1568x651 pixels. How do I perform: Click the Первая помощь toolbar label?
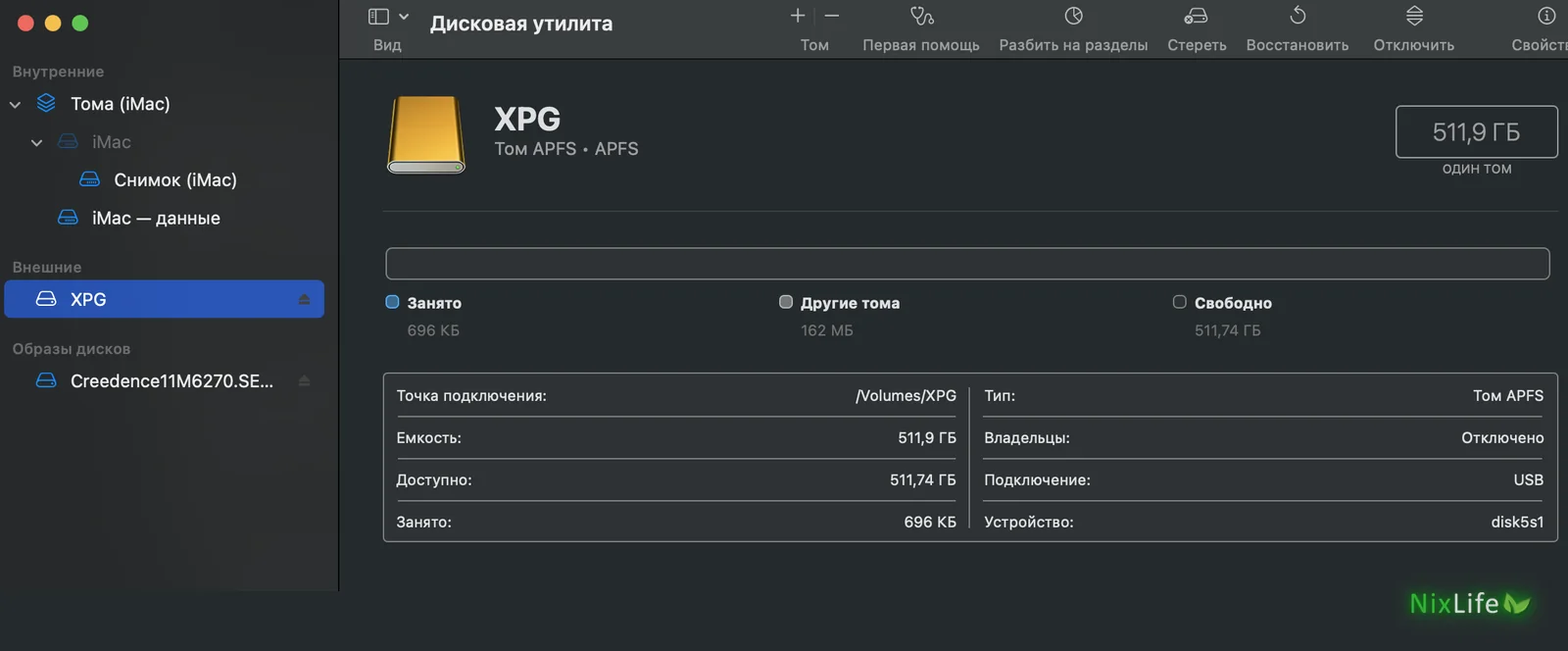(921, 45)
